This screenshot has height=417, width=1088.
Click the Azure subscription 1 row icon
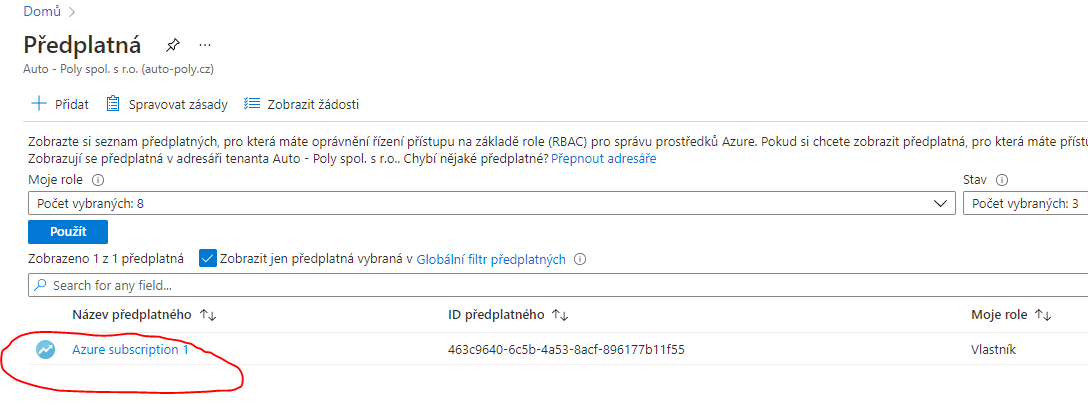tap(45, 350)
